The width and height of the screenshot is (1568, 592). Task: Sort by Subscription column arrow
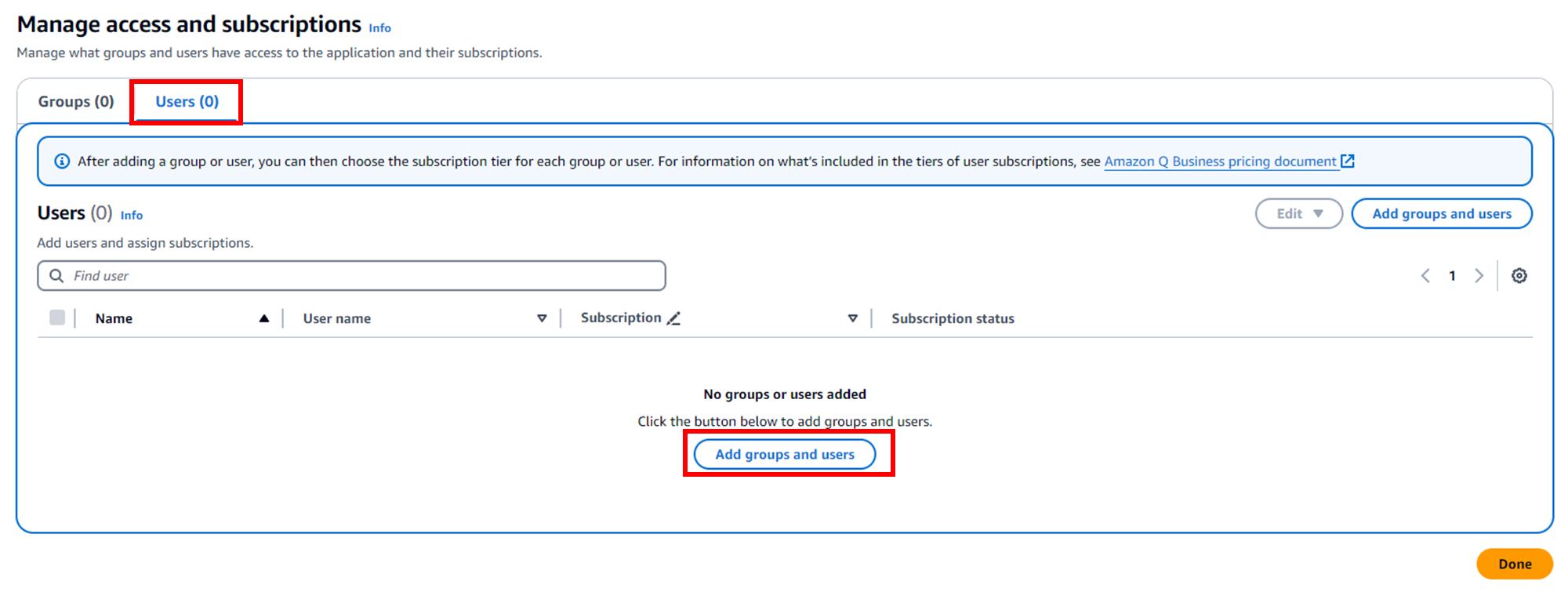coord(853,318)
